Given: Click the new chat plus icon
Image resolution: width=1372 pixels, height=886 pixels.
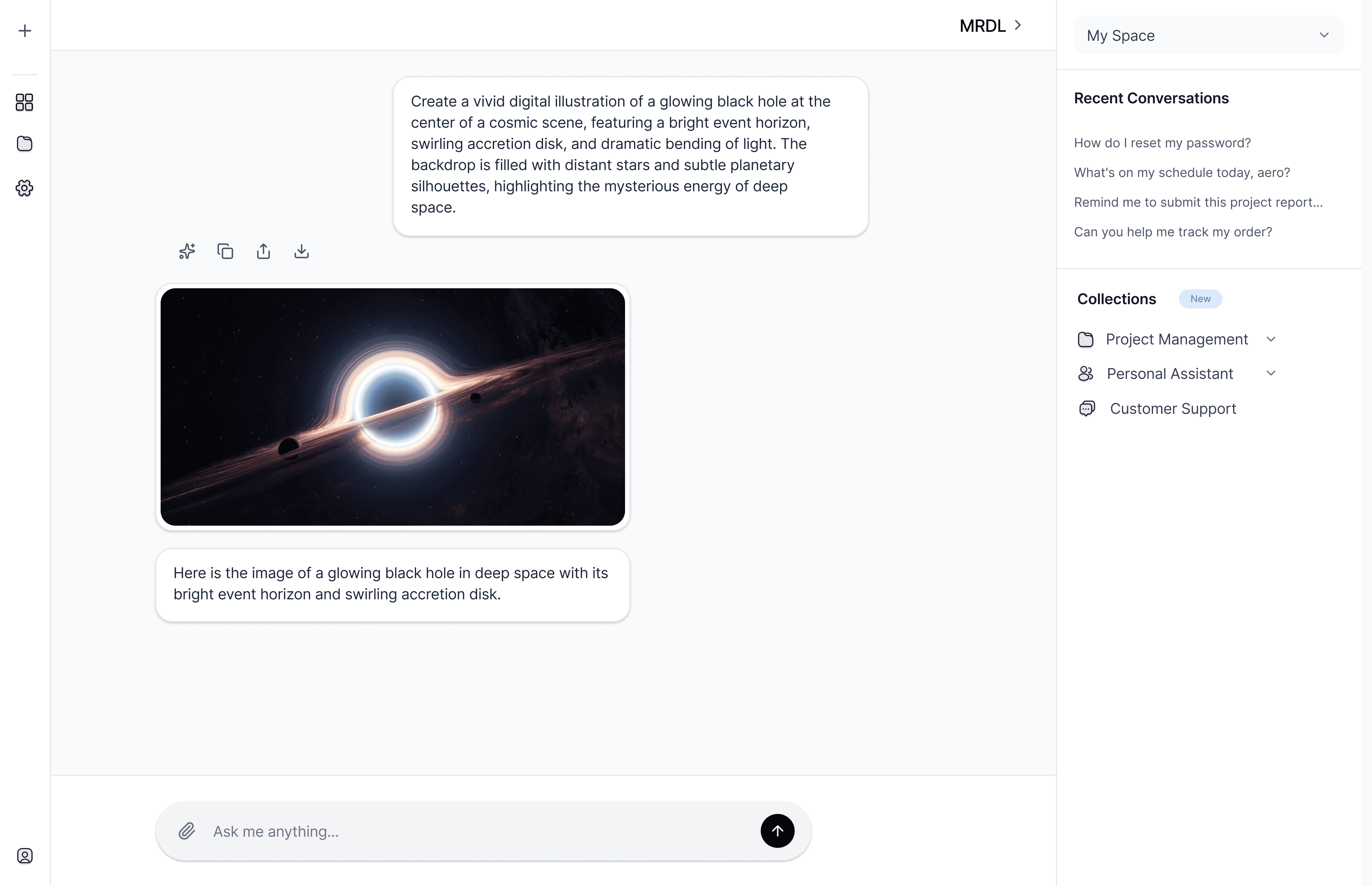Looking at the screenshot, I should point(25,30).
